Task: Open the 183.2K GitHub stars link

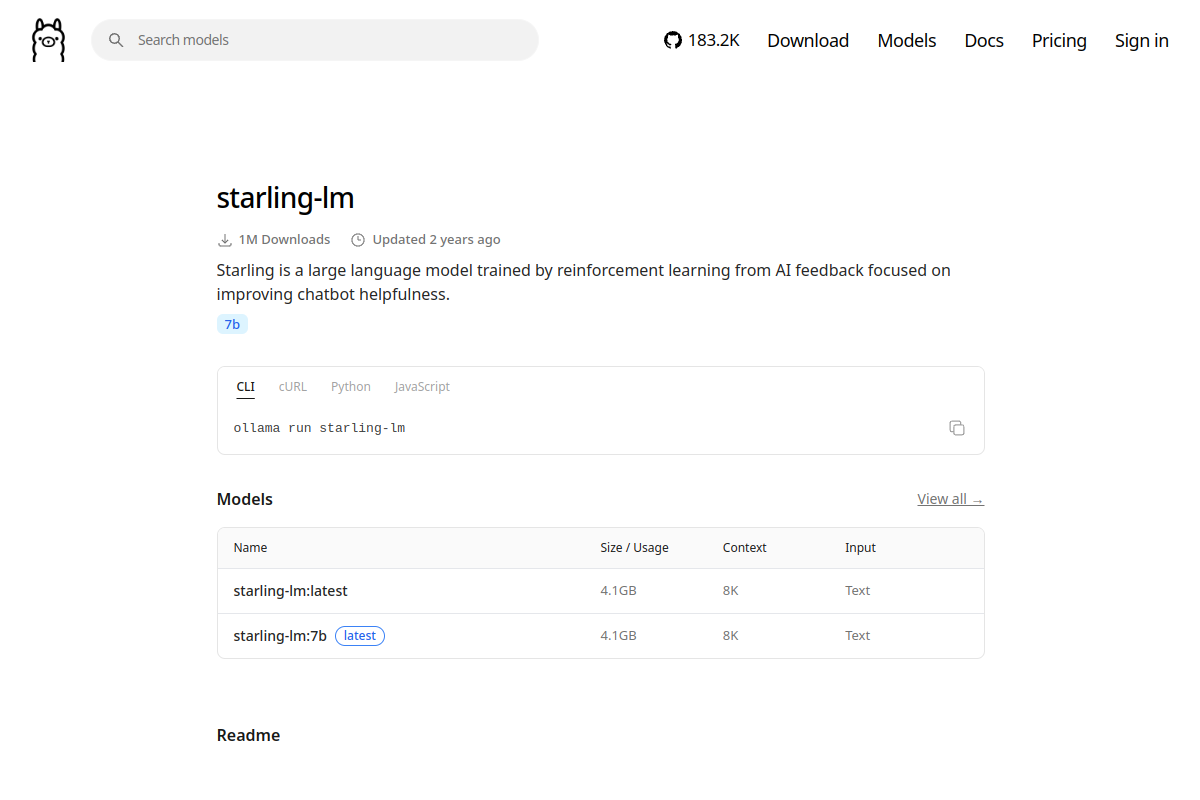Action: 702,40
